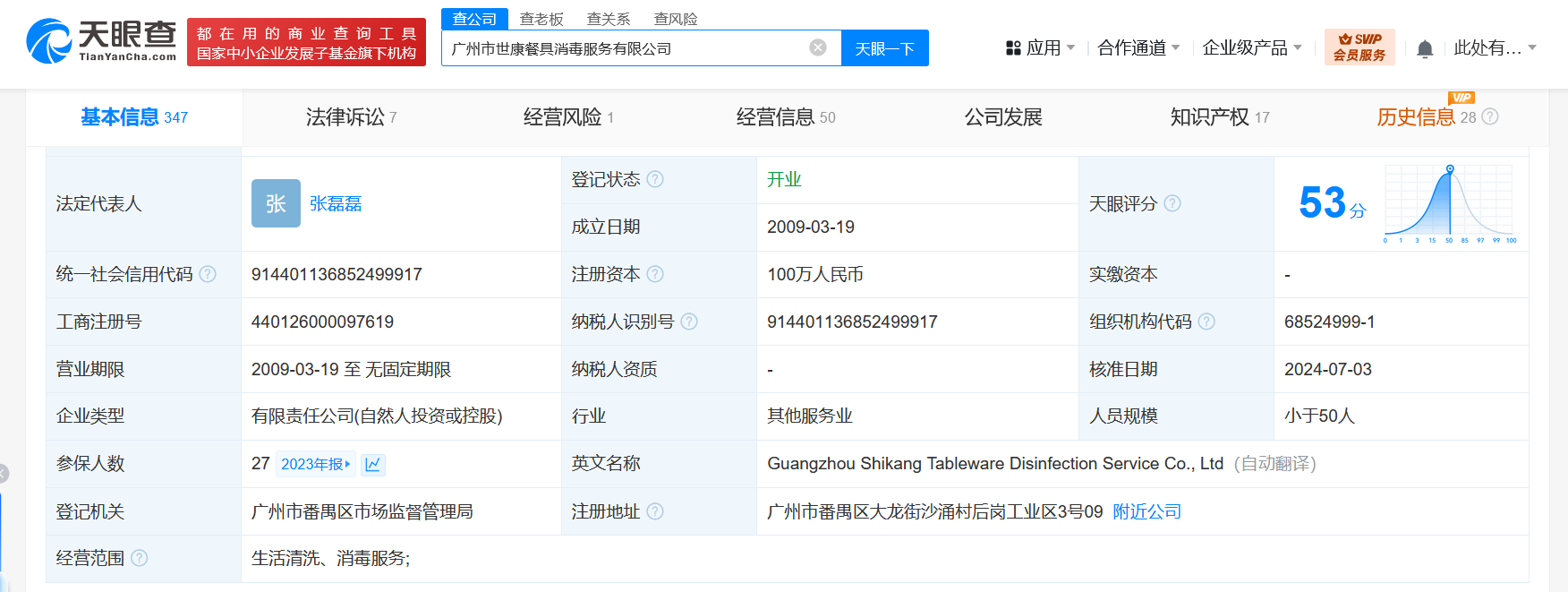
Task: Open the notification bell
Action: pos(1425,48)
